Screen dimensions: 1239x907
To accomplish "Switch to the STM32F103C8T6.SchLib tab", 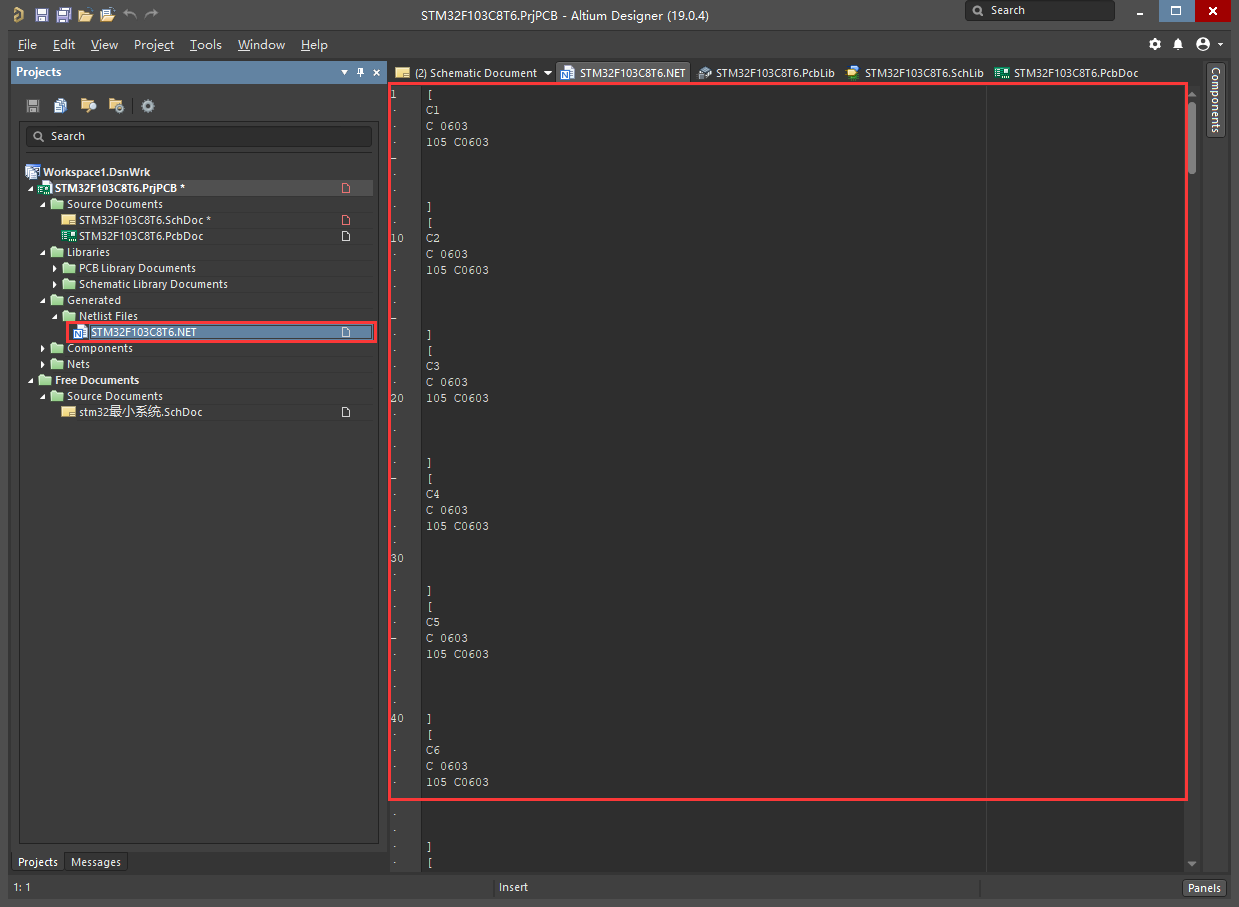I will [x=914, y=73].
